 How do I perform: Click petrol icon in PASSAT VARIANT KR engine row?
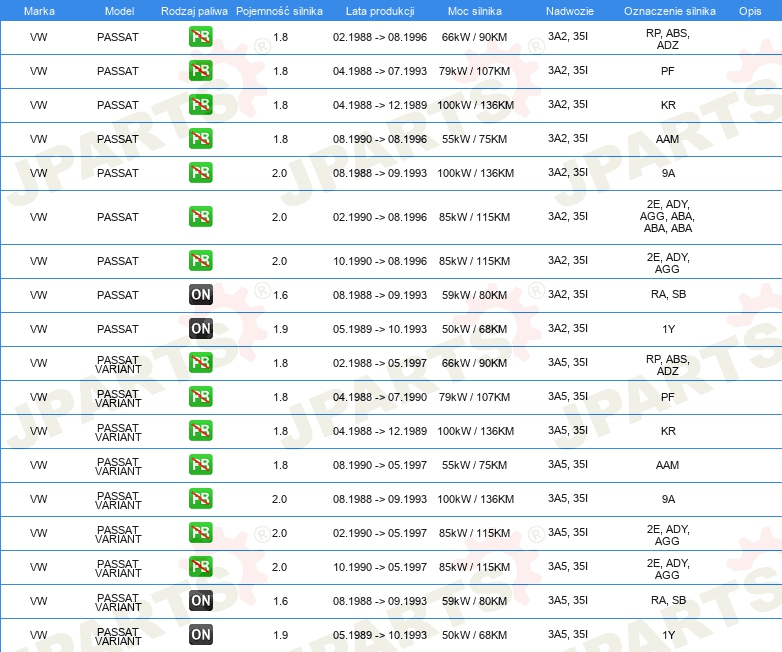pos(200,431)
